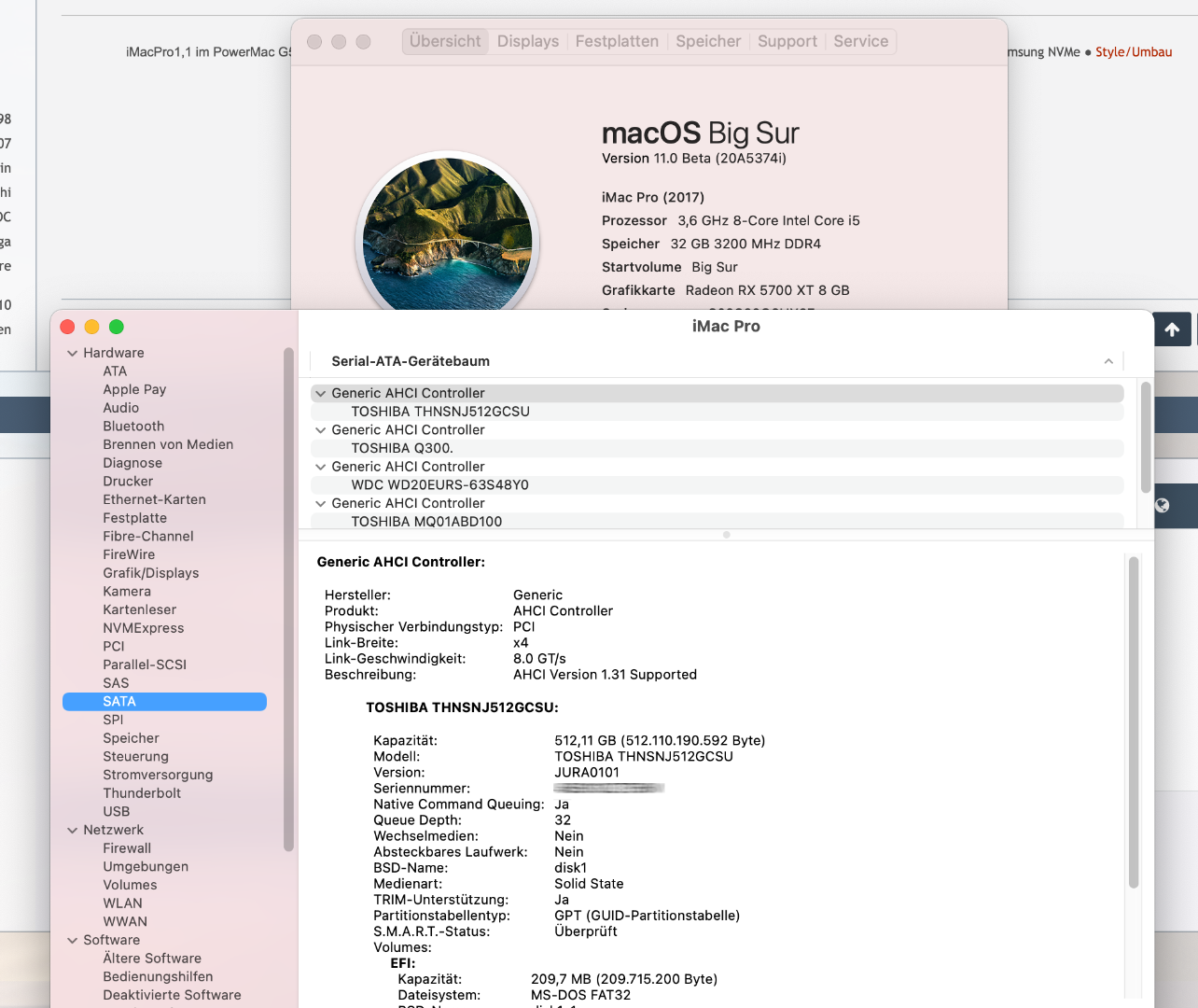Click the globe icon on the webpage edge
1198x1008 pixels.
[1163, 505]
